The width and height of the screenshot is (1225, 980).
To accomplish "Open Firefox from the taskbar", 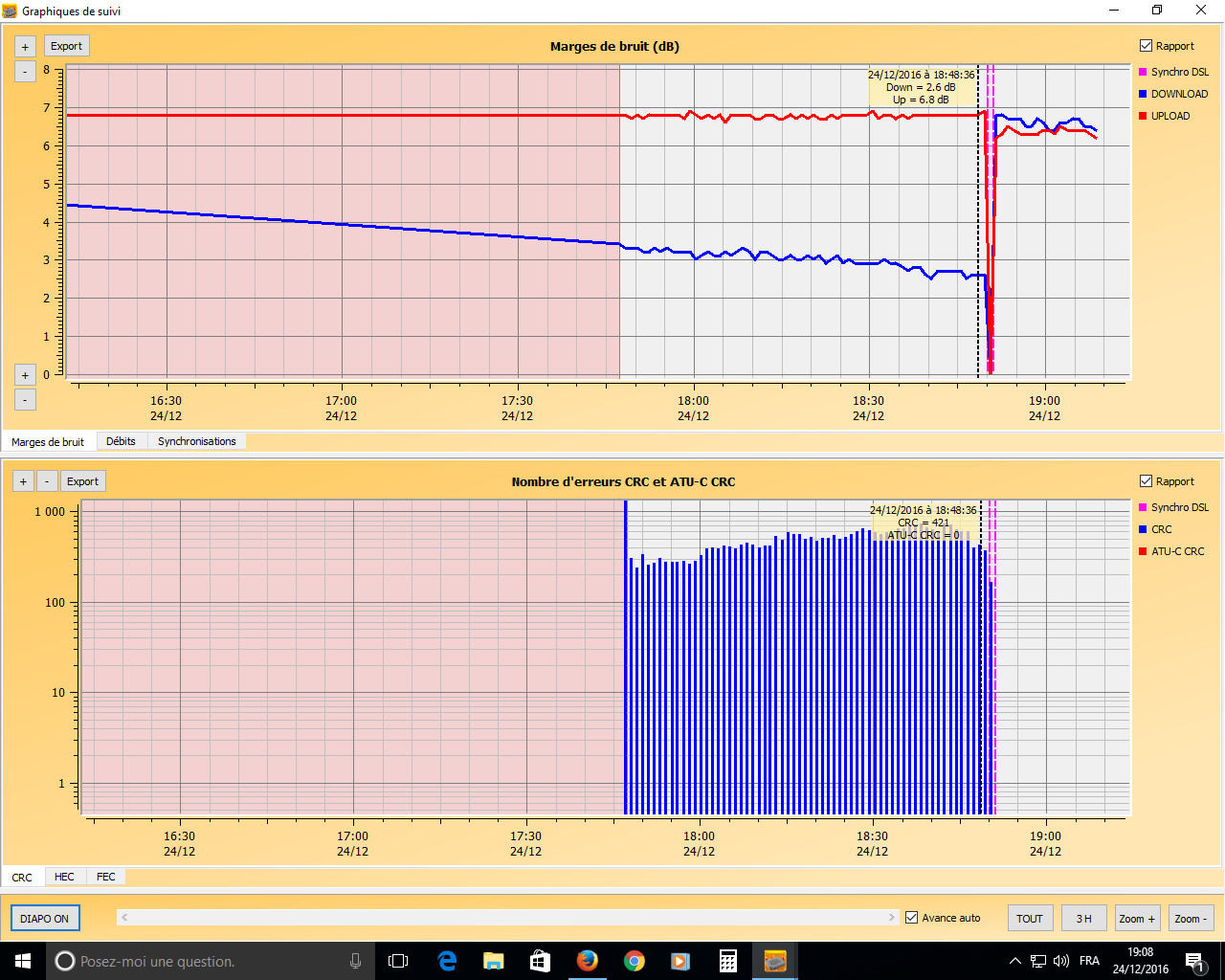I will tap(588, 961).
